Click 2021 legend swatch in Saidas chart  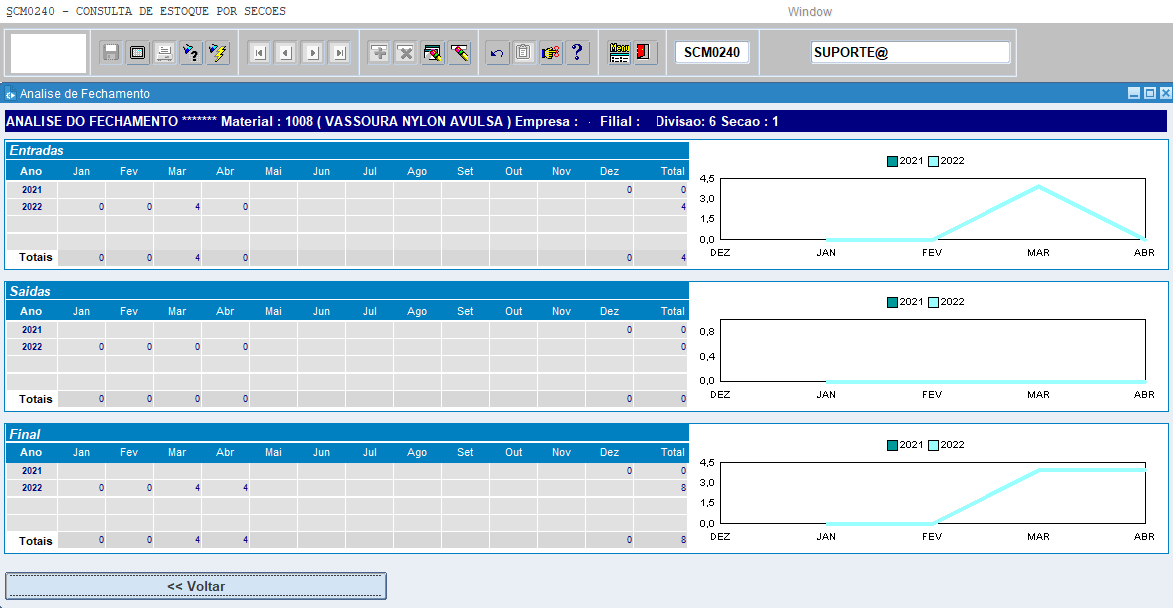tap(892, 302)
